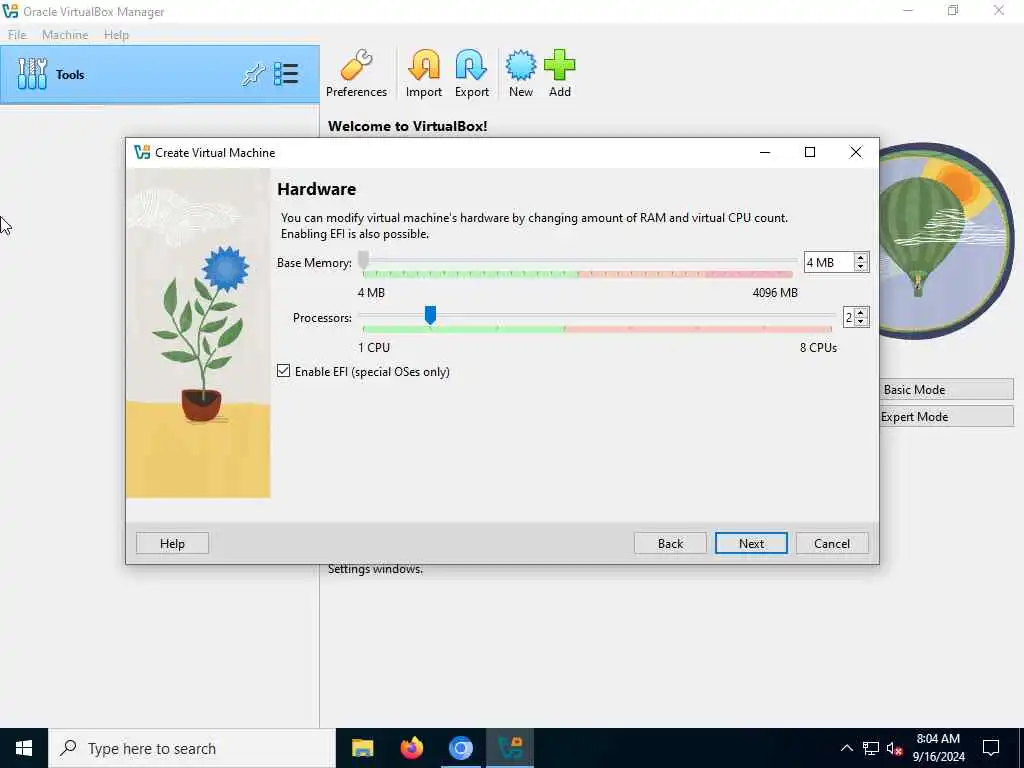The height and width of the screenshot is (768, 1024).
Task: Maximize the Create Virtual Machine dialog
Action: point(810,152)
